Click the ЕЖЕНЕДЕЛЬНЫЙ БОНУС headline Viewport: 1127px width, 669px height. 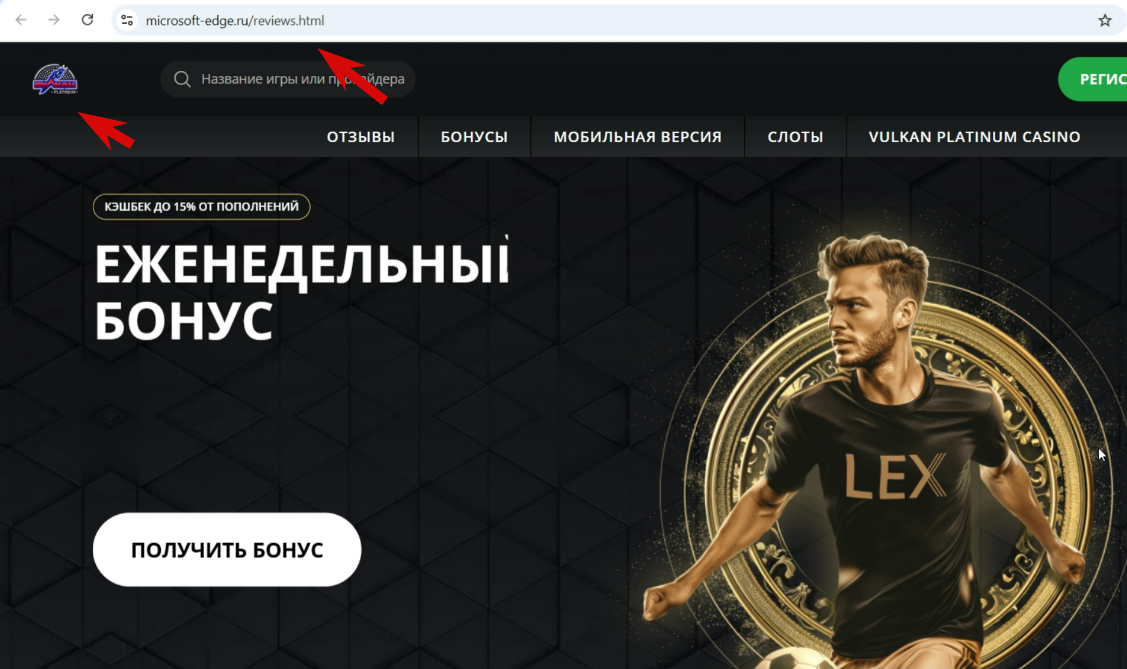[x=302, y=292]
